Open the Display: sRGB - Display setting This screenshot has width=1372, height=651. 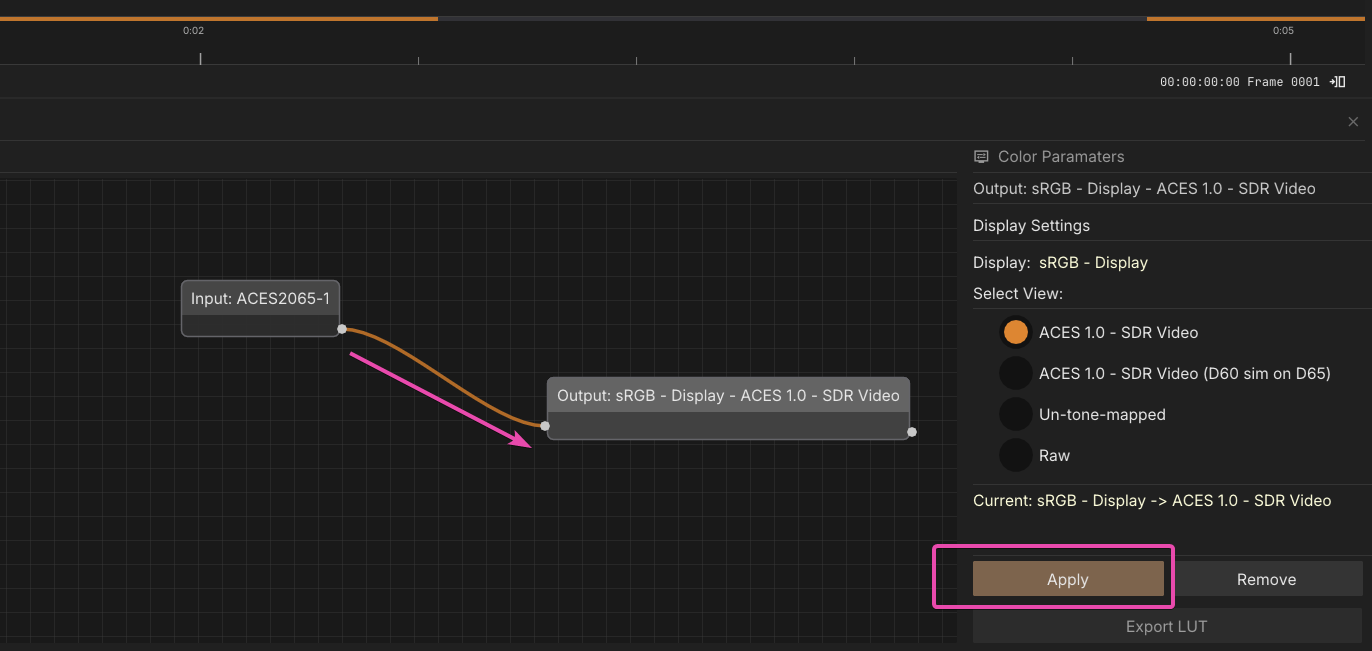(1092, 263)
